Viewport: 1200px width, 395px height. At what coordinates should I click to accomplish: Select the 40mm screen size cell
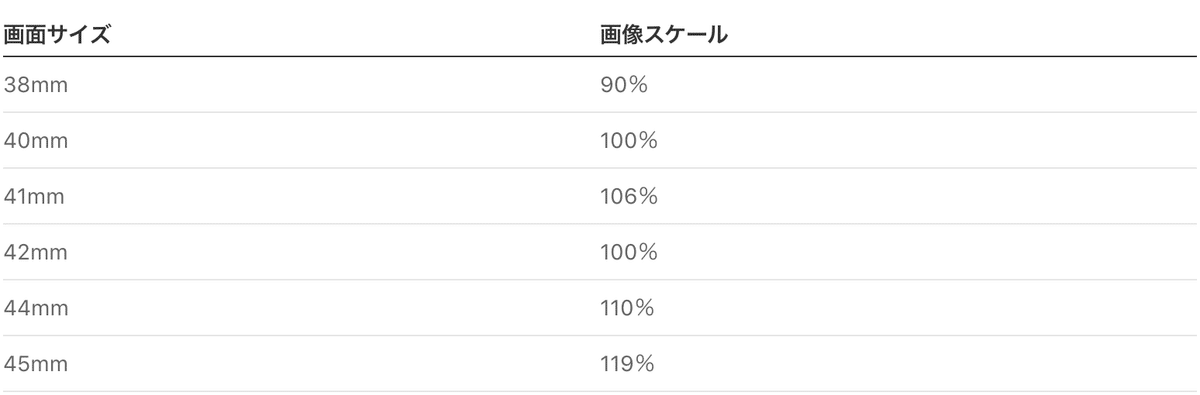coord(36,141)
